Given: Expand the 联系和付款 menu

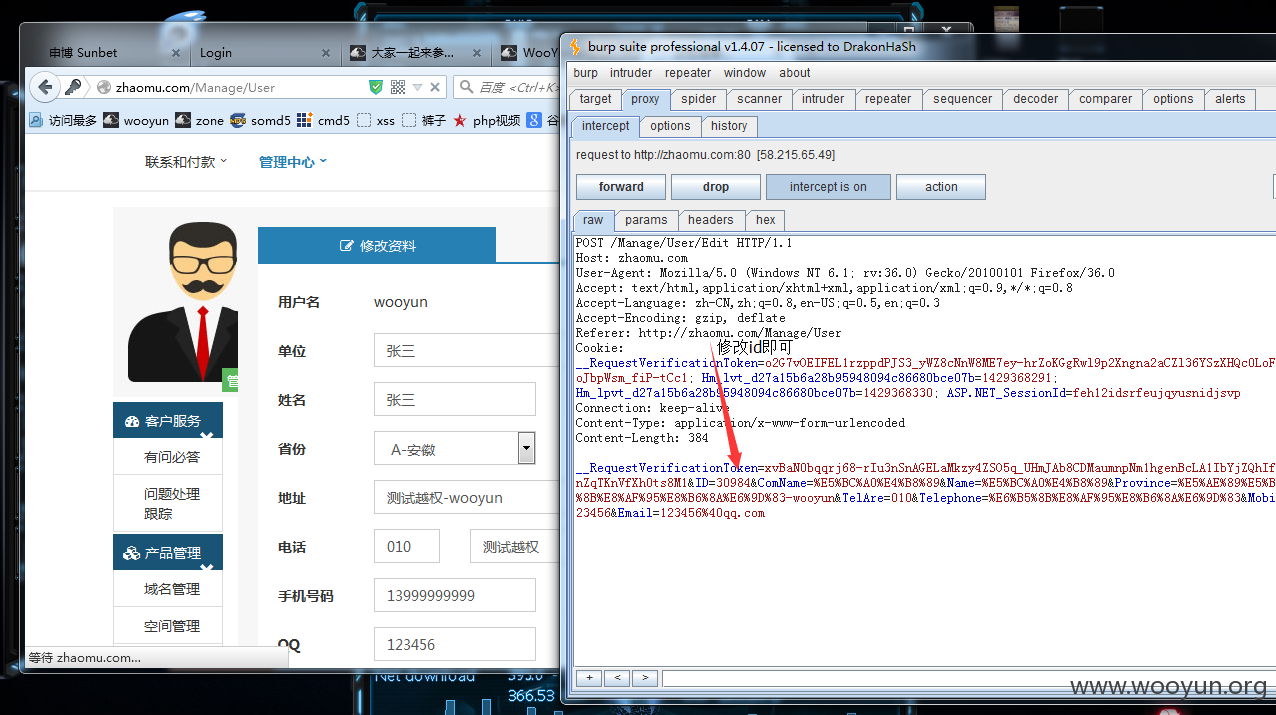Looking at the screenshot, I should [x=186, y=162].
